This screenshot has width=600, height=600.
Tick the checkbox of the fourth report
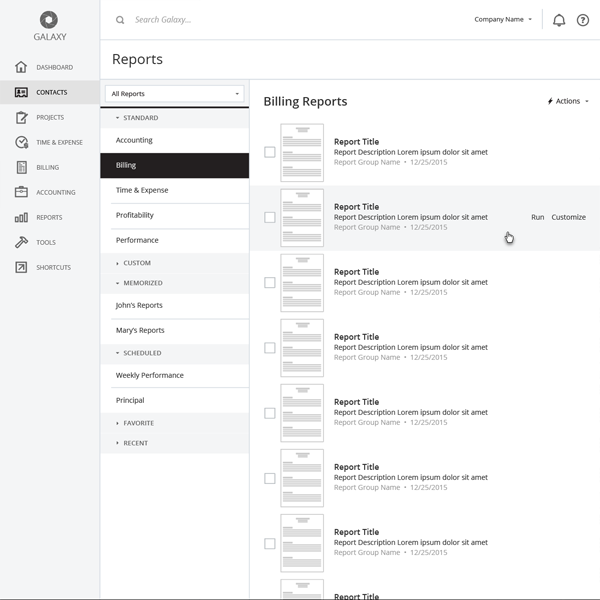click(x=270, y=347)
